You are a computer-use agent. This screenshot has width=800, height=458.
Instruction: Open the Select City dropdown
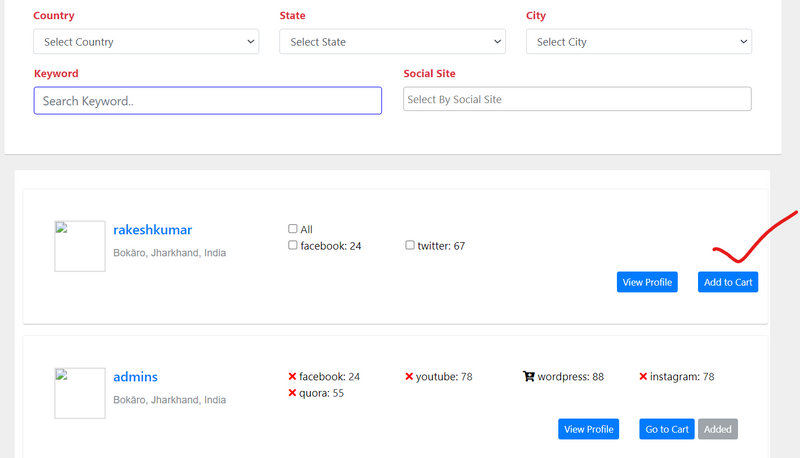pyautogui.click(x=638, y=42)
